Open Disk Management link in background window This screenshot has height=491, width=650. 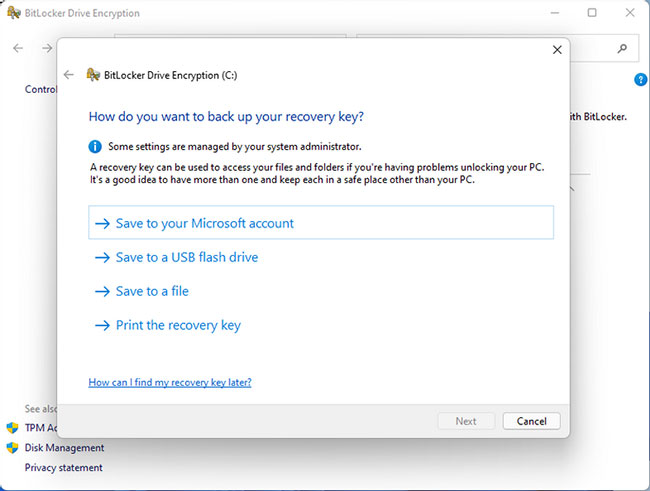pyautogui.click(x=64, y=448)
